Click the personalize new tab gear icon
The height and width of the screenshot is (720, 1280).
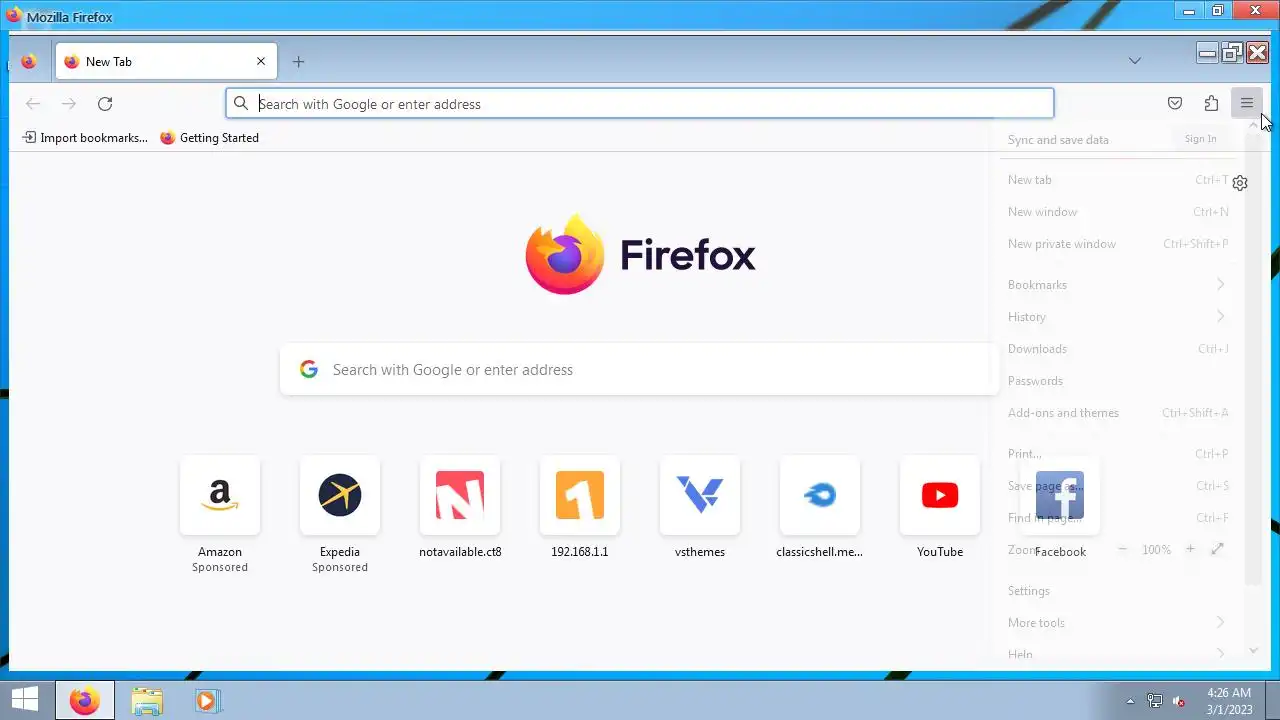tap(1240, 183)
